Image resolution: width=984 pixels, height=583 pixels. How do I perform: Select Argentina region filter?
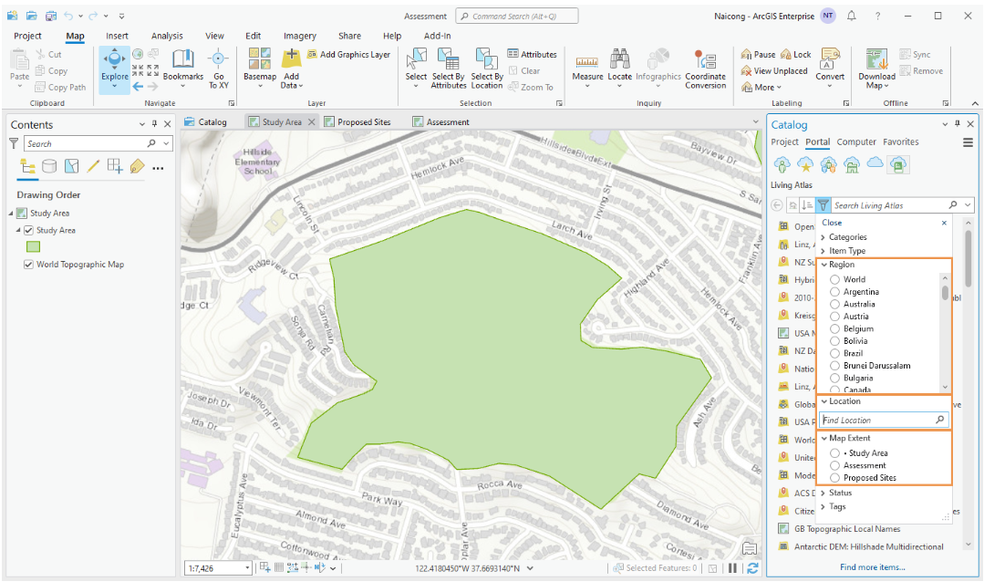click(835, 292)
